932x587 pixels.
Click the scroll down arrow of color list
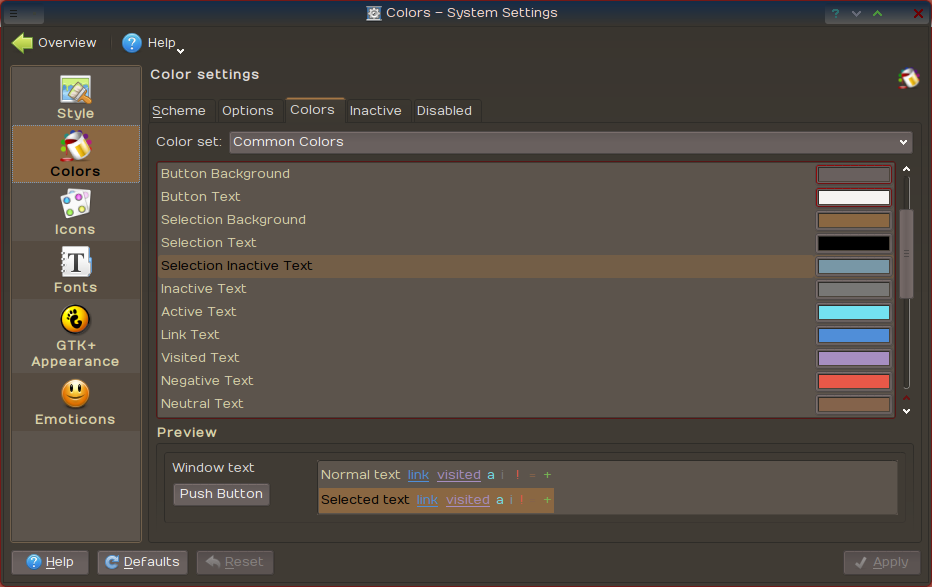(x=906, y=411)
